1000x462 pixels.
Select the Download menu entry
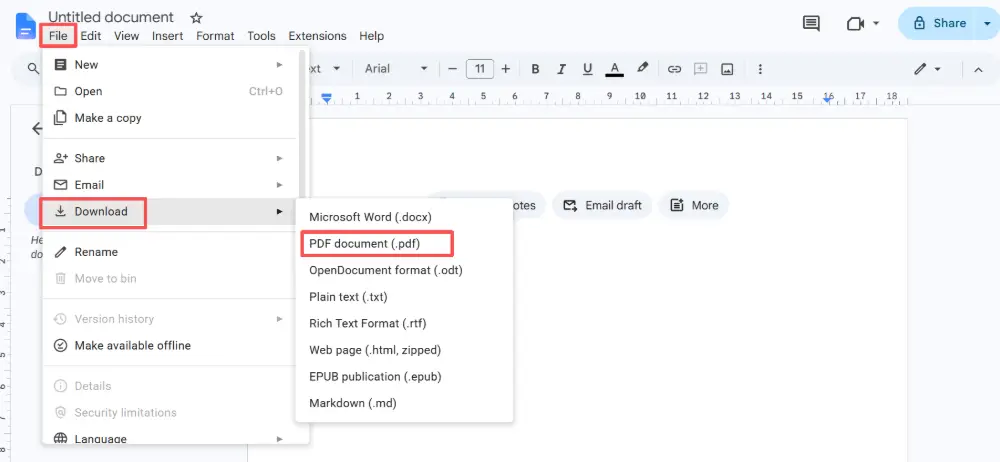pyautogui.click(x=169, y=212)
